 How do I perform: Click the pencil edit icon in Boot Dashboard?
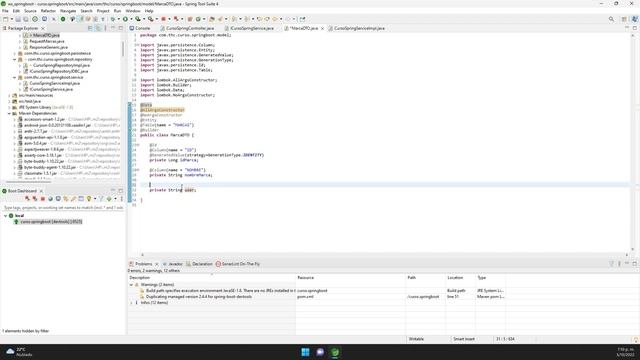(x=73, y=199)
